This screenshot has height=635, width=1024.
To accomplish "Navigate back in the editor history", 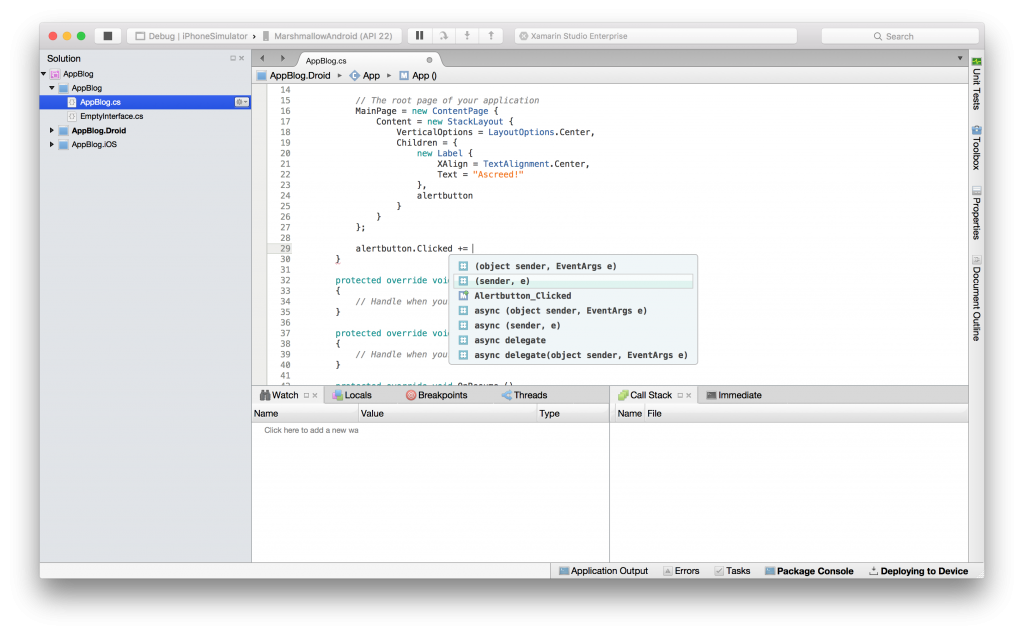I will point(263,59).
